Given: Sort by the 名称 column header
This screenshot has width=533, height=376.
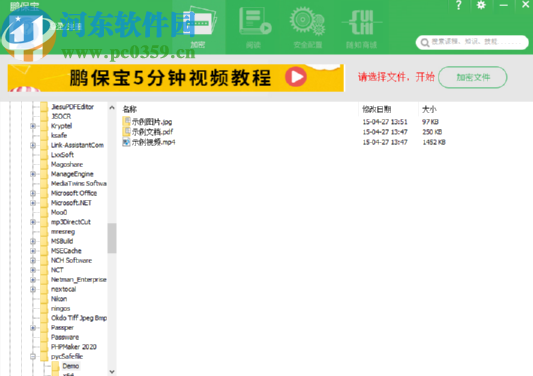Looking at the screenshot, I should point(130,109).
